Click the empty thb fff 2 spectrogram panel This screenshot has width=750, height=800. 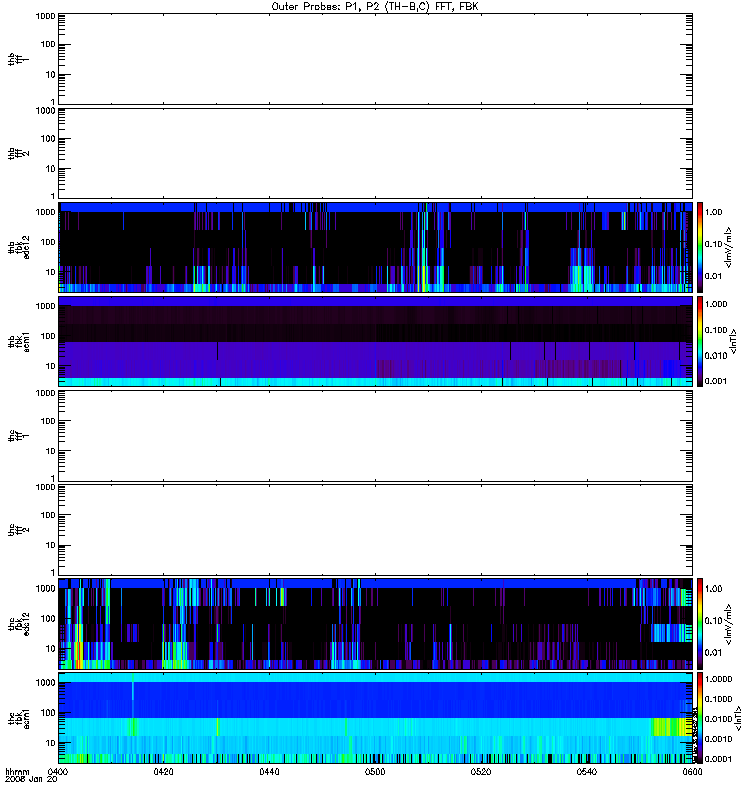coord(376,153)
